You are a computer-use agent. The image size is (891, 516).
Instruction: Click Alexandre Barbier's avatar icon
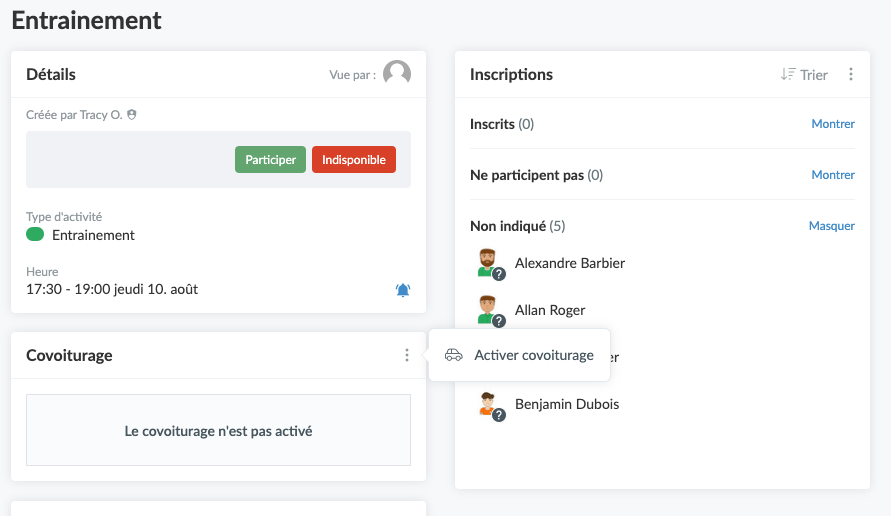[488, 263]
